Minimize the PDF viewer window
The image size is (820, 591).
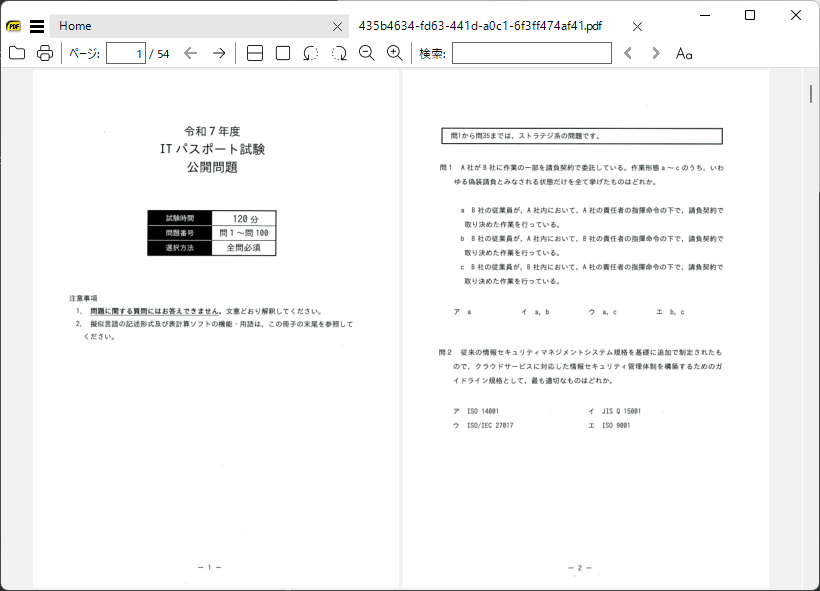[x=705, y=15]
